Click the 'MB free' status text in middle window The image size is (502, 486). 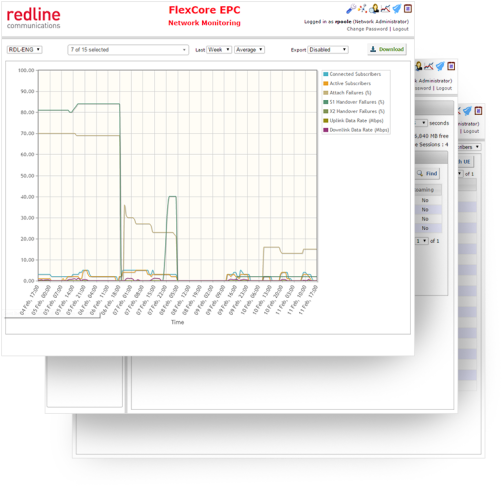coord(432,136)
